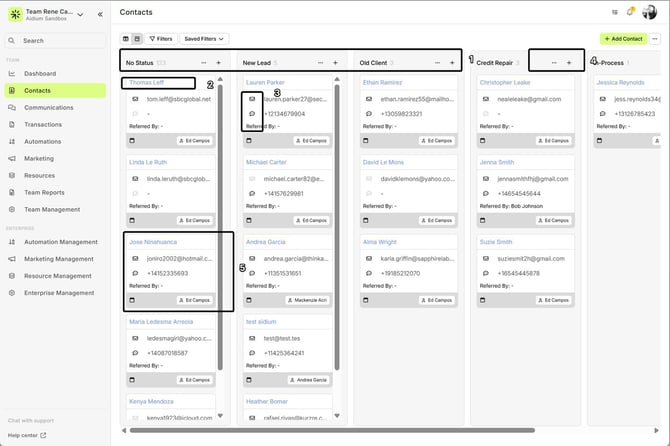
Task: Collapse the New Lead column
Action: pyautogui.click(x=320, y=62)
